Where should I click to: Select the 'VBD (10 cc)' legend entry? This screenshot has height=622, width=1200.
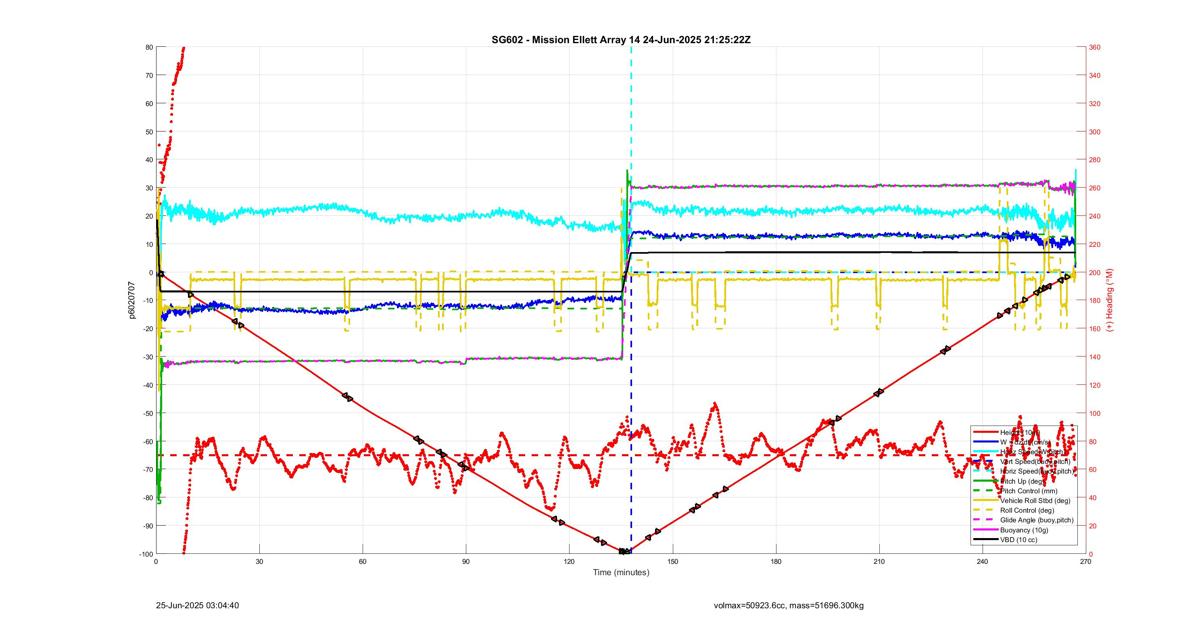(1019, 539)
